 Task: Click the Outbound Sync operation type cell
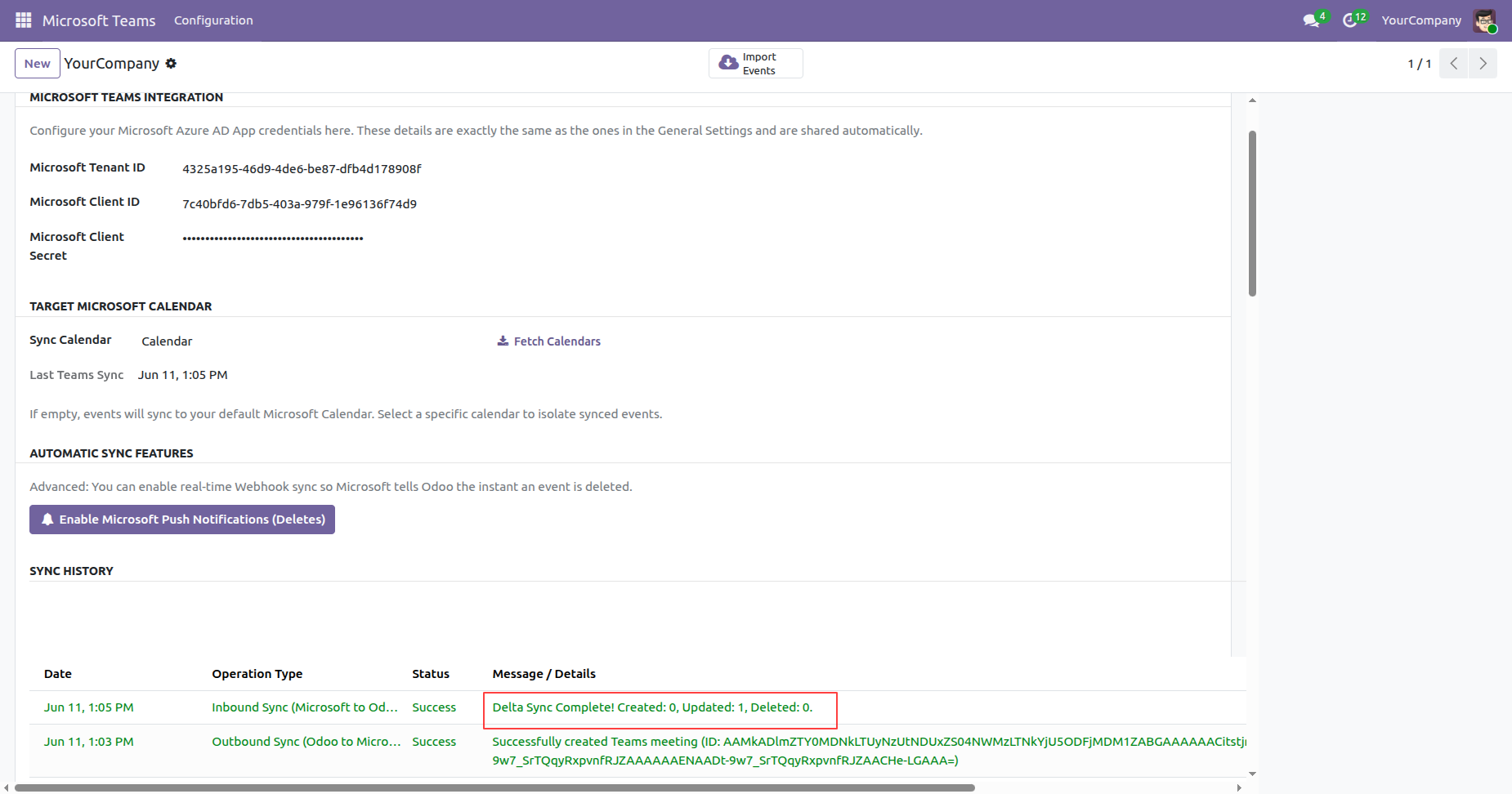click(x=306, y=742)
